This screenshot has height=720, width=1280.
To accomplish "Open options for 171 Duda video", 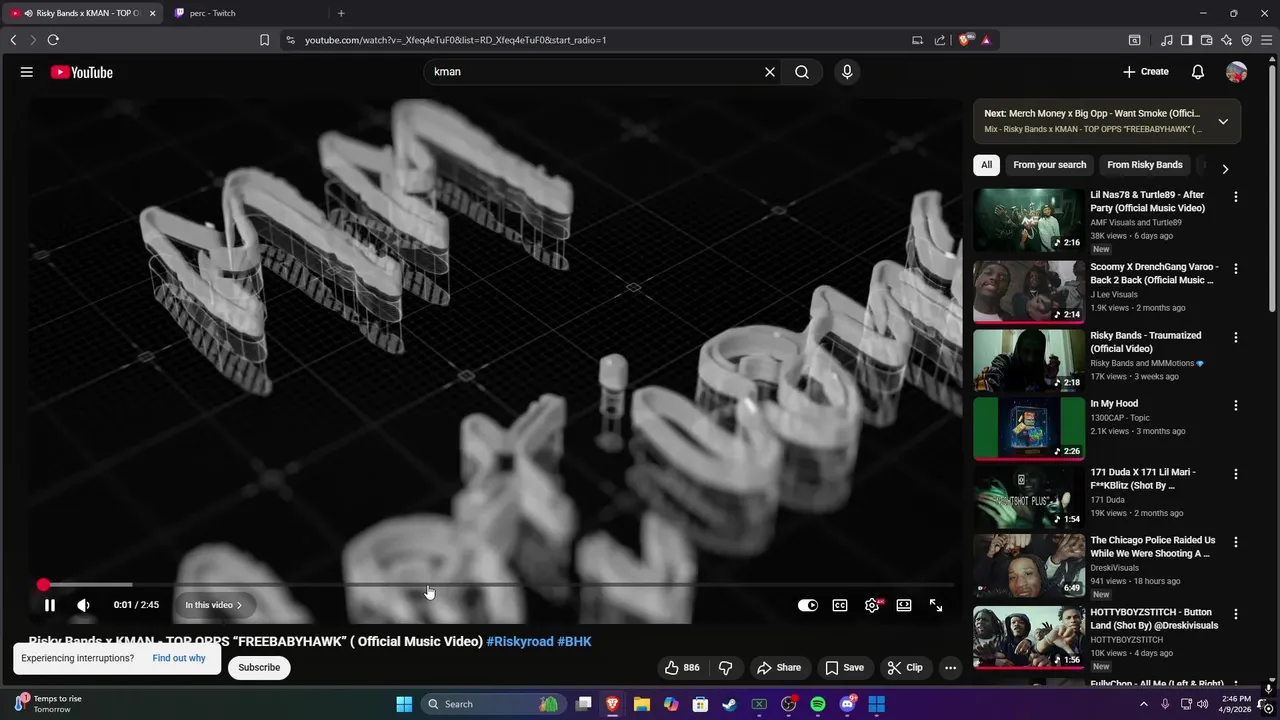I will click(1236, 474).
